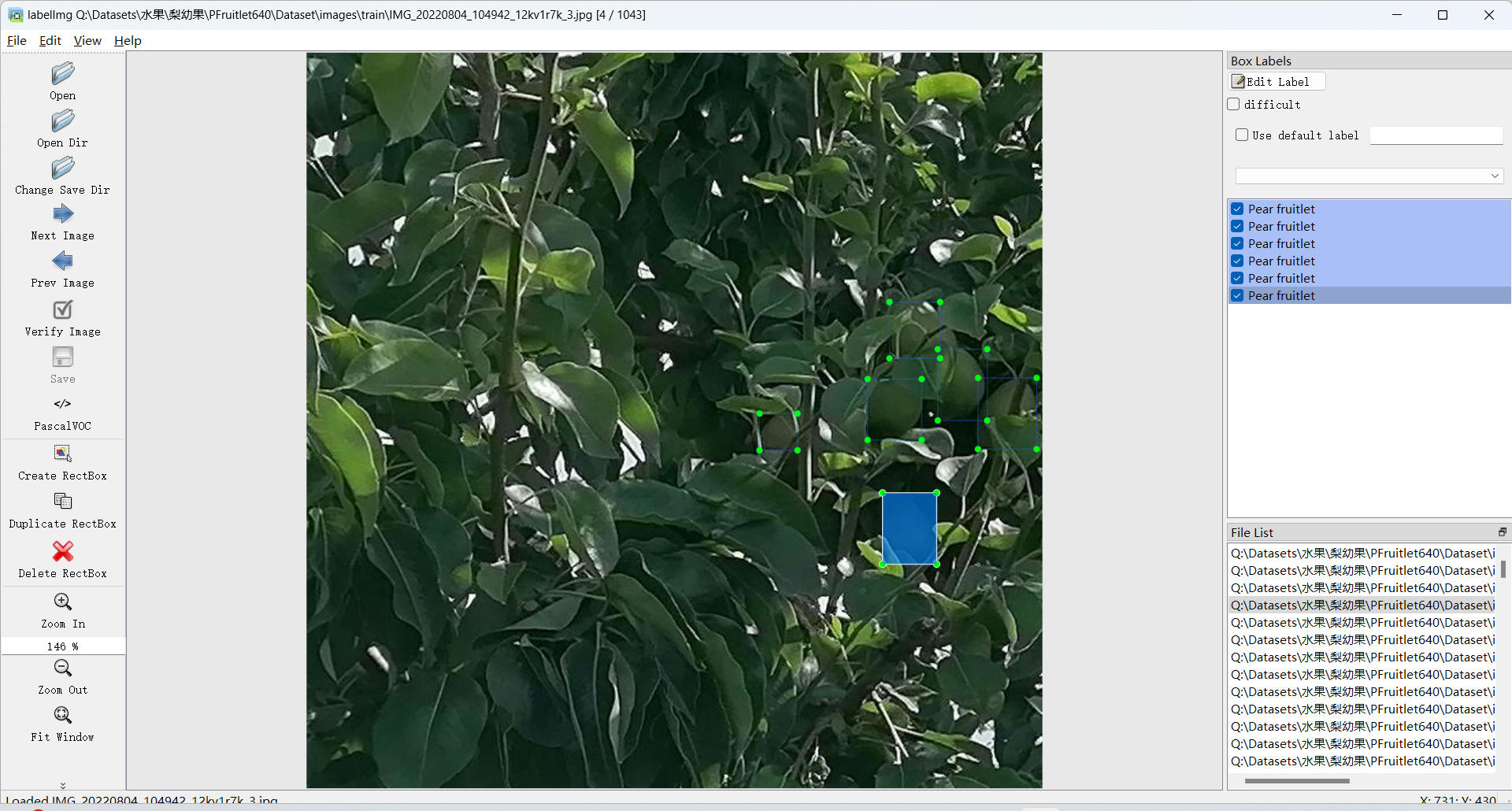Viewport: 1512px width, 811px height.
Task: Click the Open Dir folder icon
Action: tap(63, 121)
